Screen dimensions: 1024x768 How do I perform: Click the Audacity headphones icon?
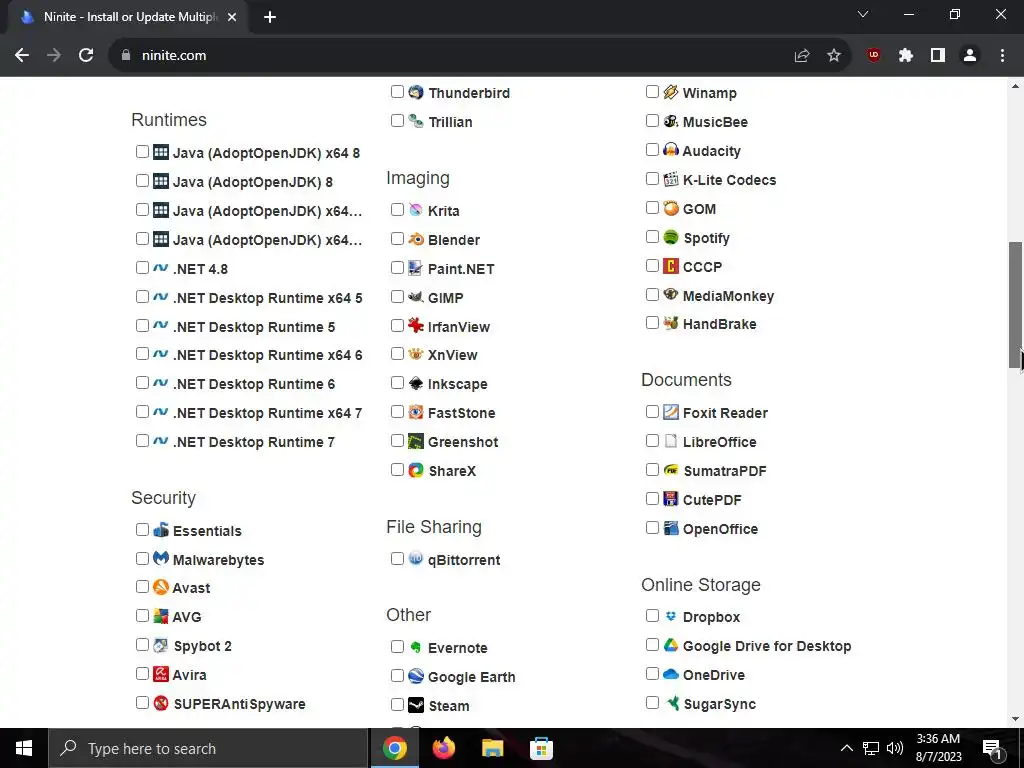pos(671,150)
